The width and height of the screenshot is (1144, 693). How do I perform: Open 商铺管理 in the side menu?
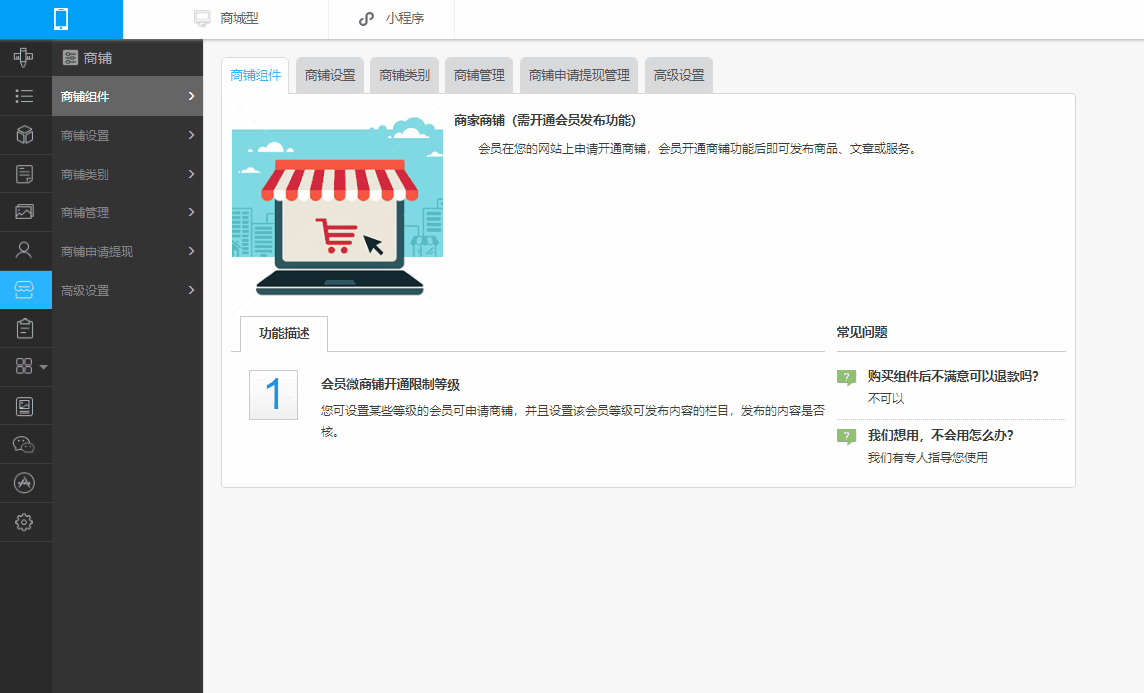click(x=128, y=212)
